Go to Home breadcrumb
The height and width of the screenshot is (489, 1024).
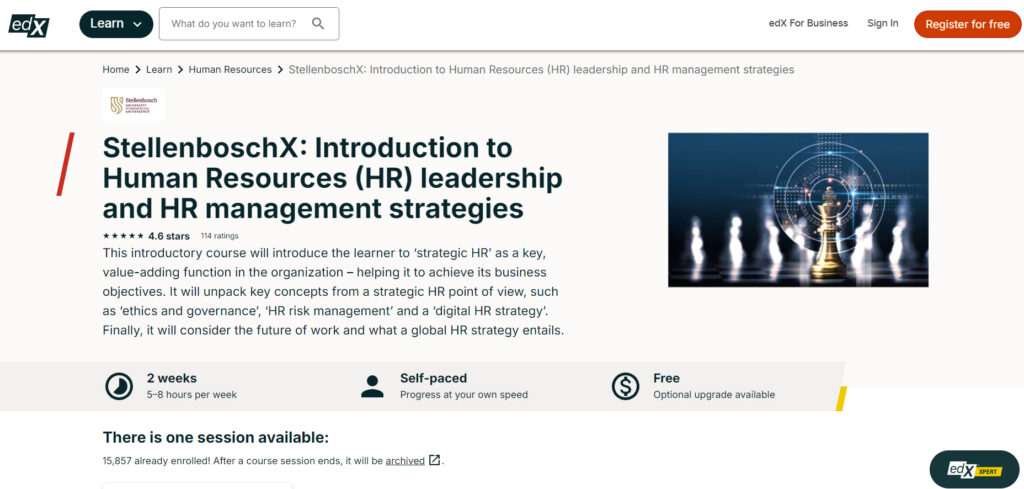(116, 69)
